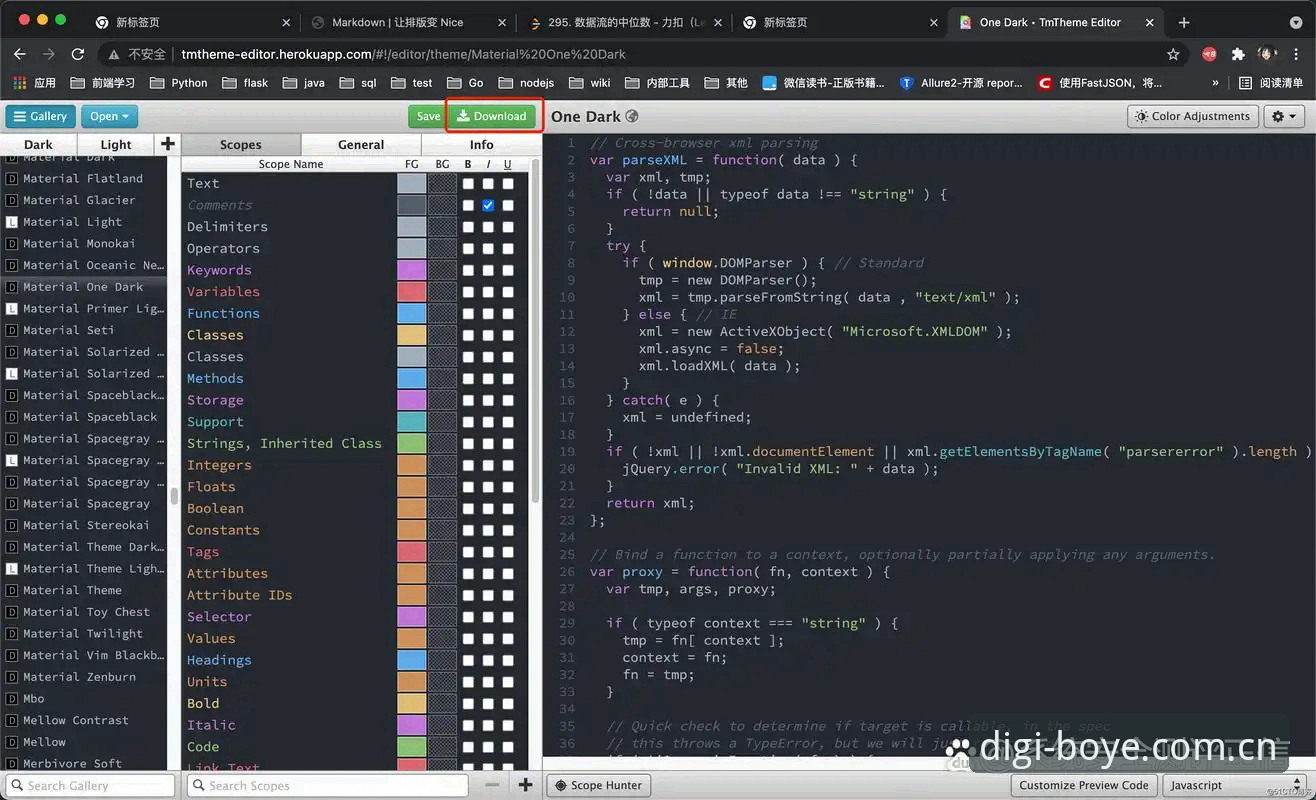Open the gear settings dropdown
1316x800 pixels.
point(1284,116)
